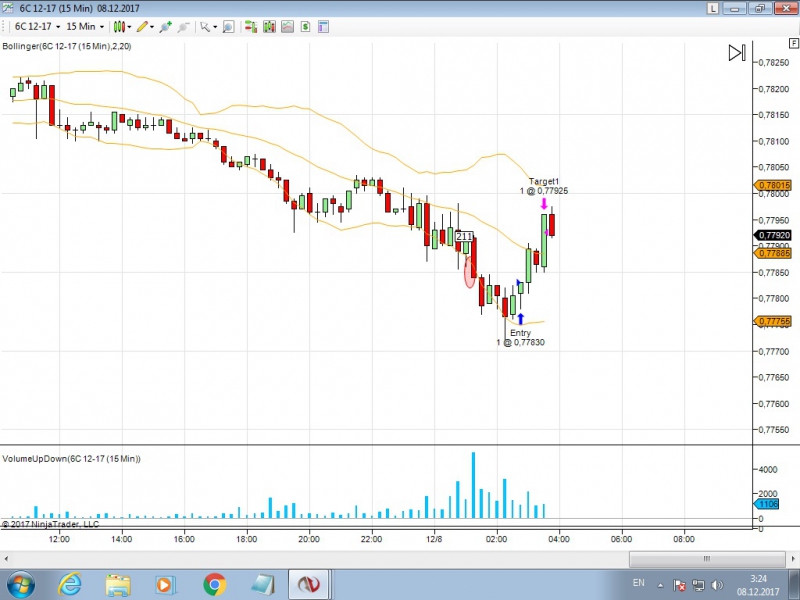The height and width of the screenshot is (600, 800).
Task: Open the candlestick chart style dropdown
Action: pos(122,27)
